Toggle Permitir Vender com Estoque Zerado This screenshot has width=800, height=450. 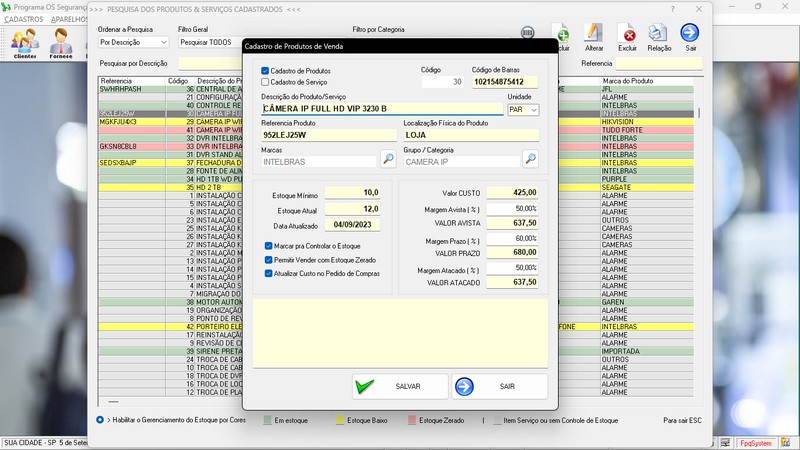[x=268, y=260]
